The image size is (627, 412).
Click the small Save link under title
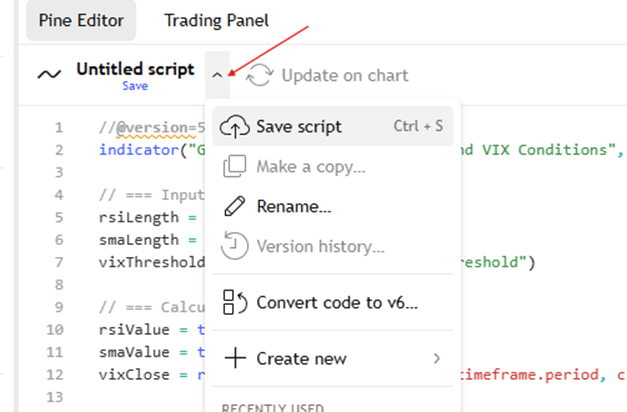tap(135, 86)
